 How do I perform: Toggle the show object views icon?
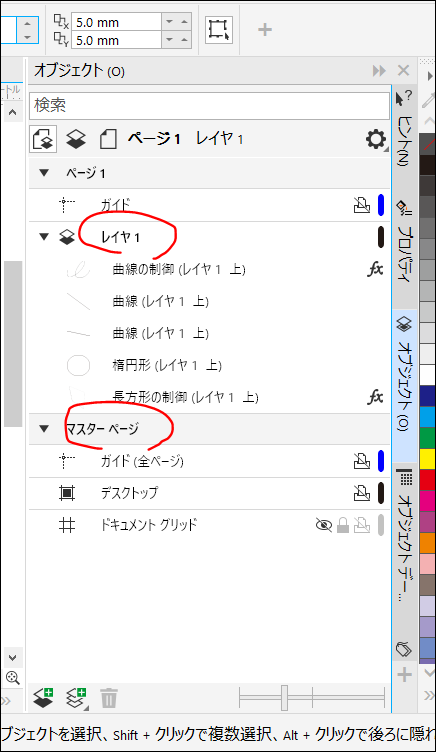[43, 140]
